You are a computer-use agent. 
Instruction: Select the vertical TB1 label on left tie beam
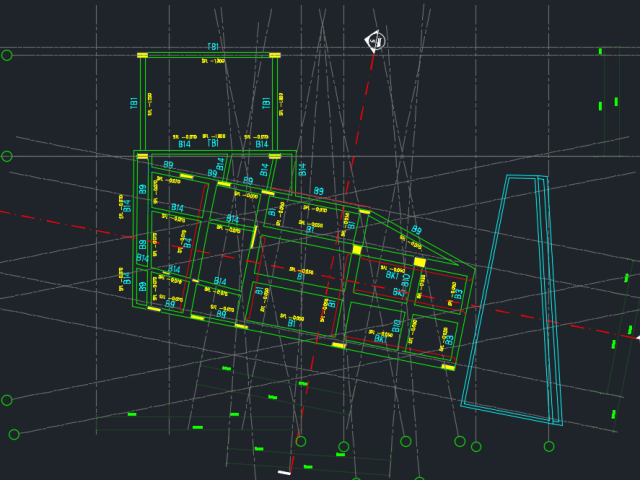click(133, 103)
